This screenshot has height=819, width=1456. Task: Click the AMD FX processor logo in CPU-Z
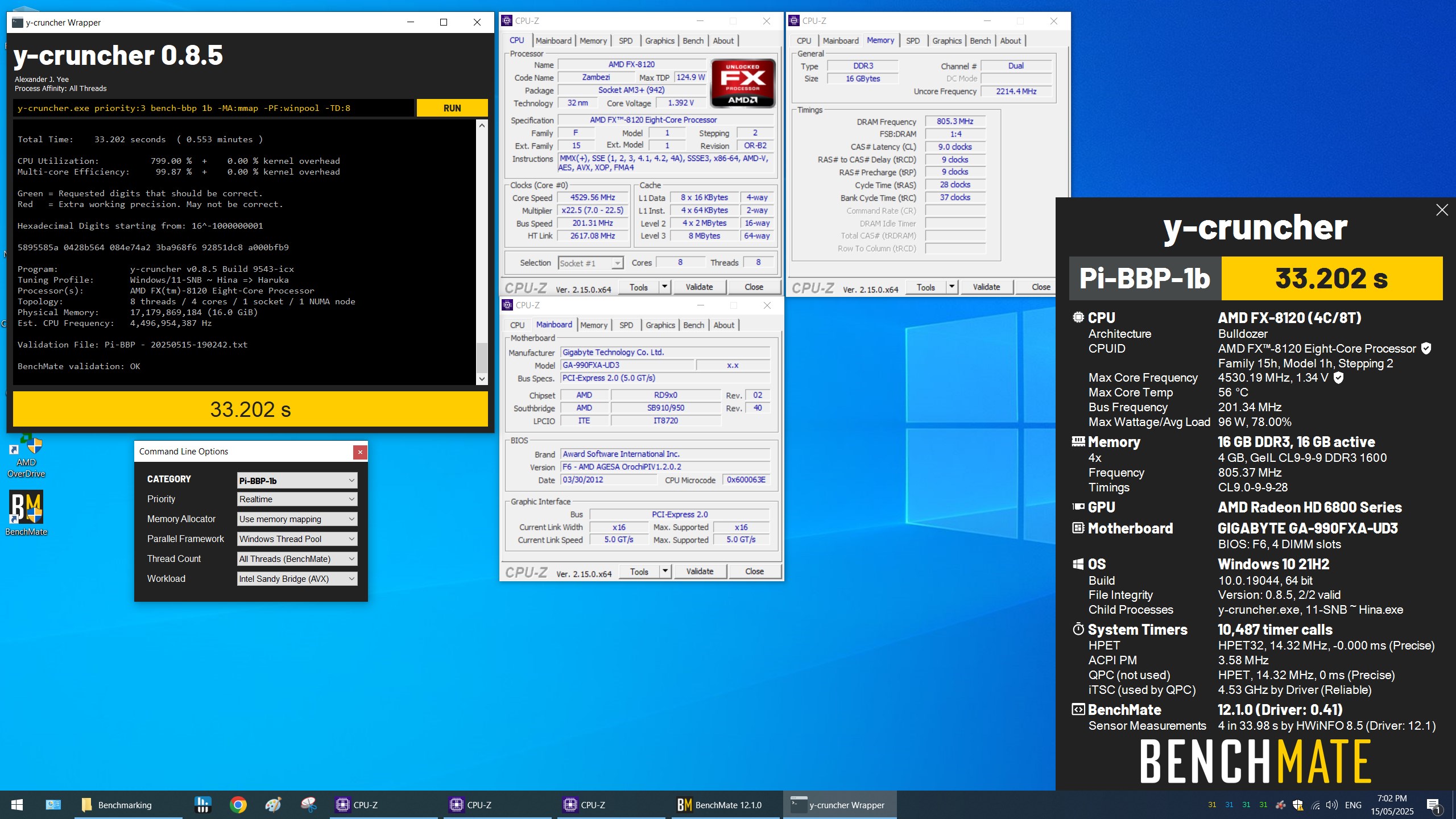pos(743,83)
